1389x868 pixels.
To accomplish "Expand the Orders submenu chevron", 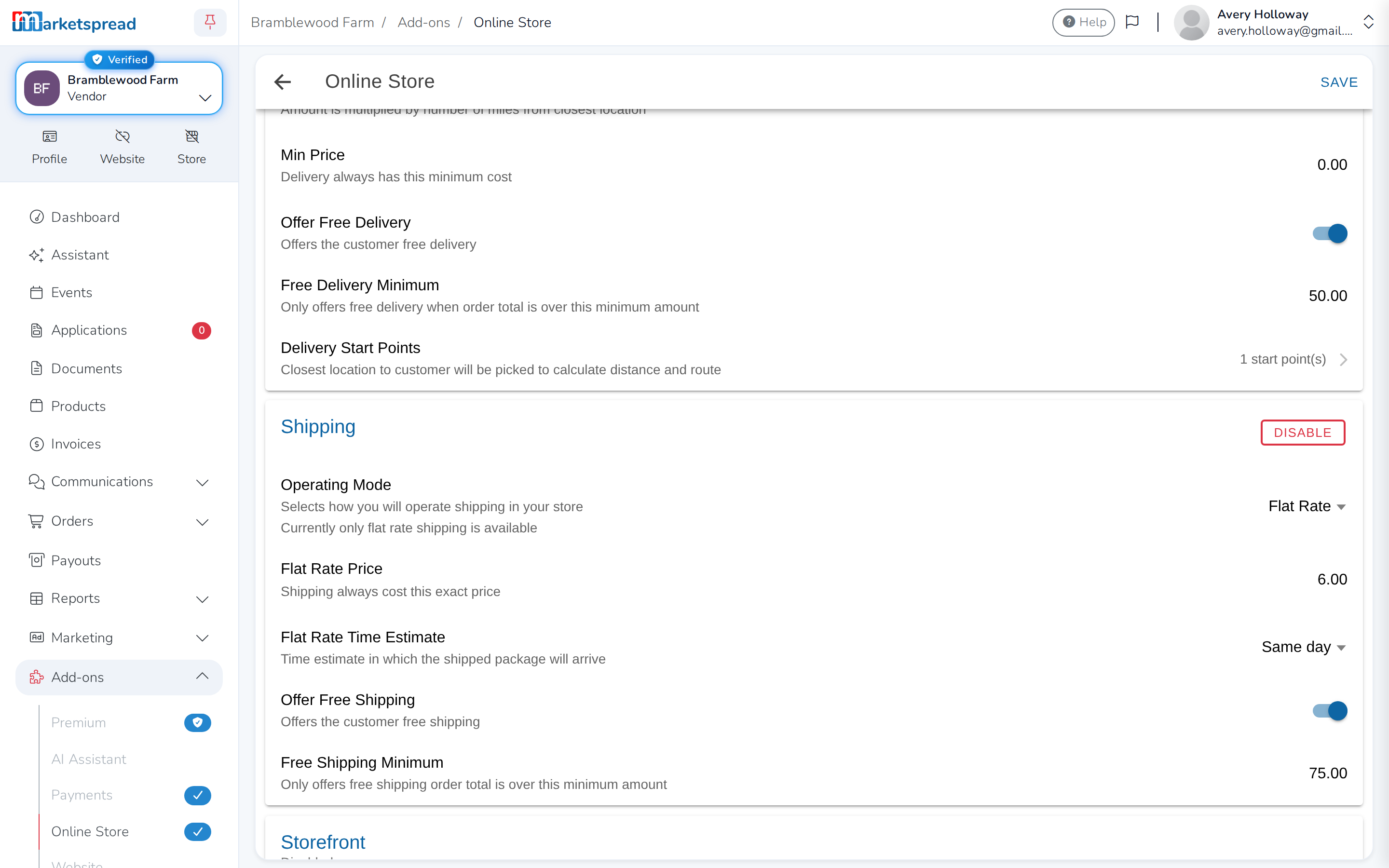I will click(202, 522).
